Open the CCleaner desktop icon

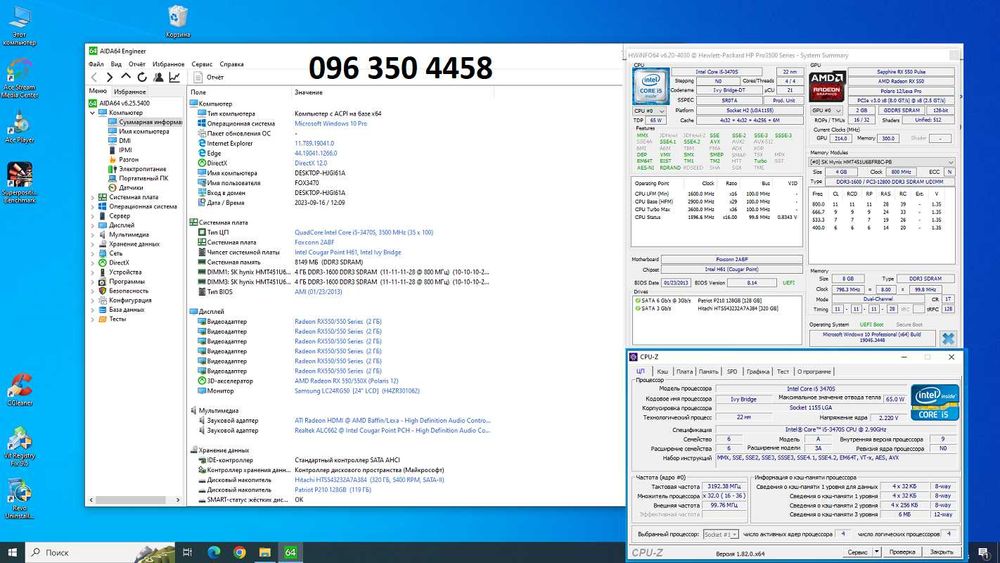[x=19, y=390]
